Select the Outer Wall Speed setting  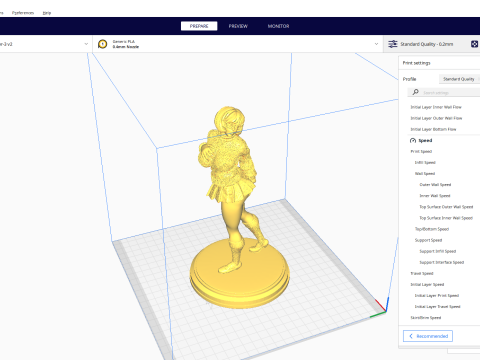(x=435, y=184)
